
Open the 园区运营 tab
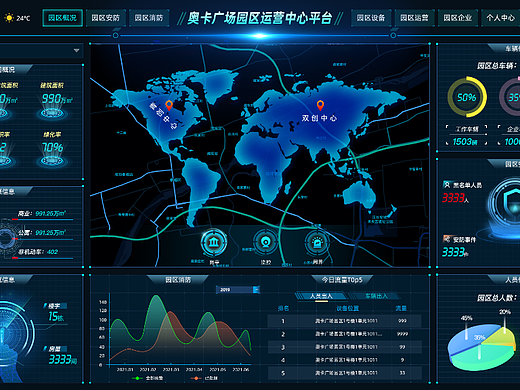pyautogui.click(x=414, y=18)
